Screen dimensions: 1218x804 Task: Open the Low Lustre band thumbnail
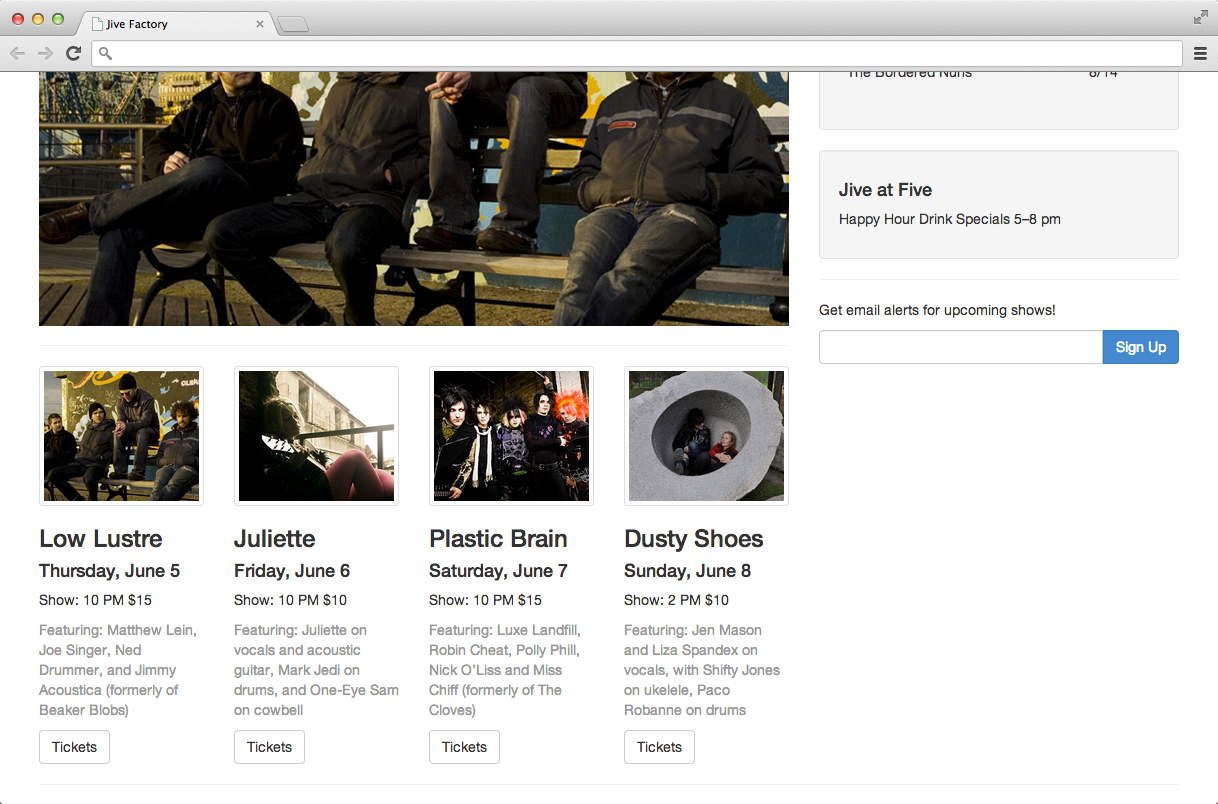(x=121, y=436)
